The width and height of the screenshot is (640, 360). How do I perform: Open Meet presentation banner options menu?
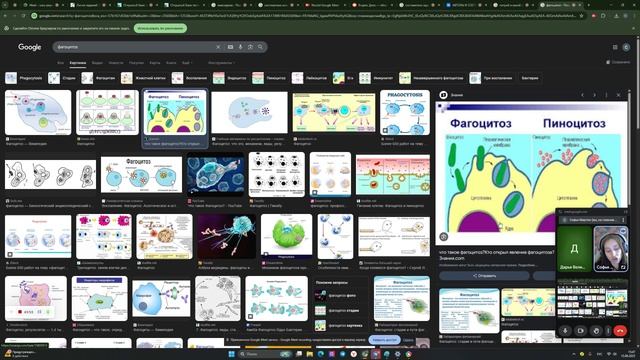[x=623, y=220]
